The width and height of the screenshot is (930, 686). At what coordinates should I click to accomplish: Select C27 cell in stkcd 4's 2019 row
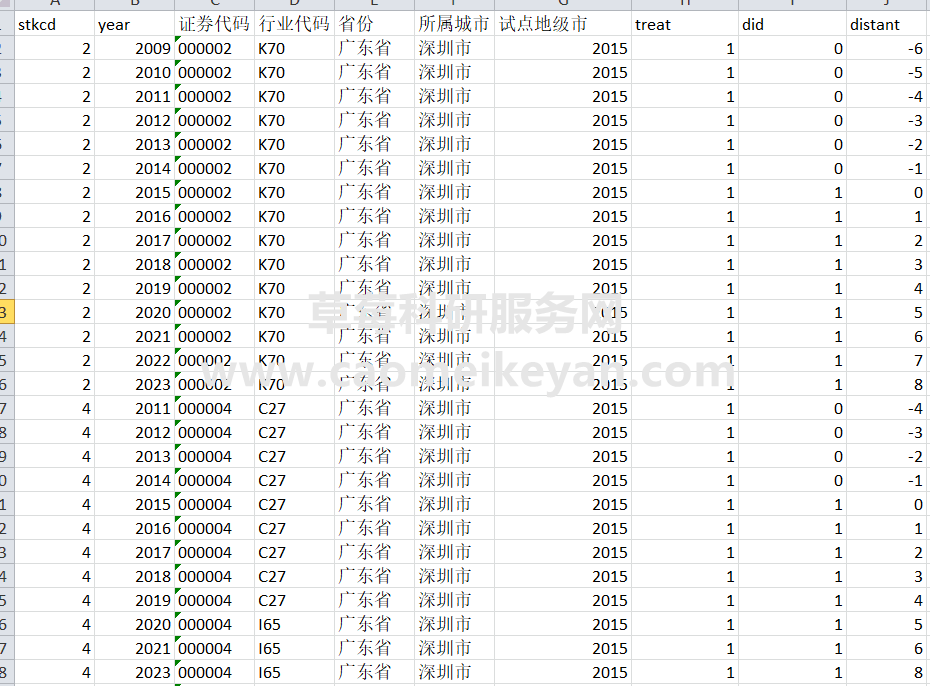294,601
